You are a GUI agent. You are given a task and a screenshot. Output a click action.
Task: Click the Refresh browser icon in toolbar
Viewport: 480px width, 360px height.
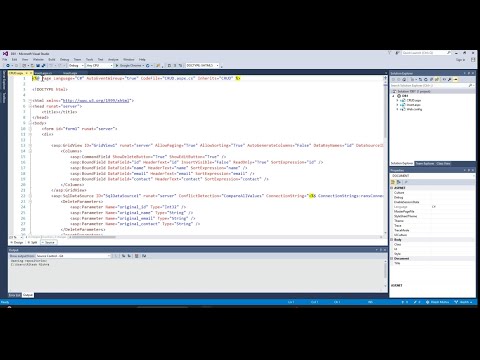point(148,66)
